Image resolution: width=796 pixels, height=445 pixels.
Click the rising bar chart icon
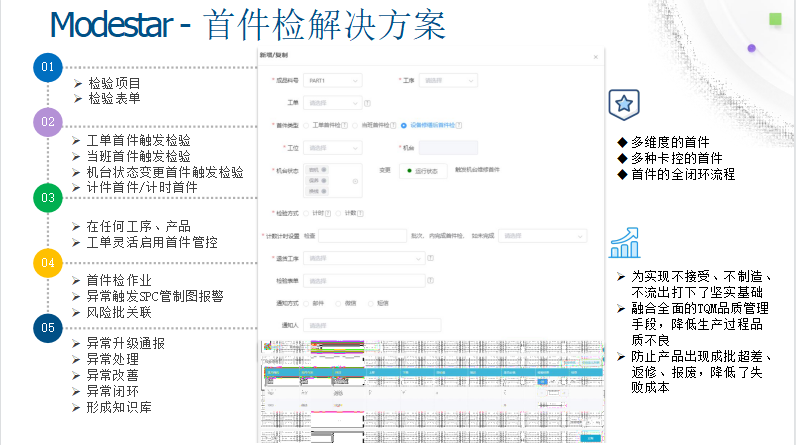624,243
